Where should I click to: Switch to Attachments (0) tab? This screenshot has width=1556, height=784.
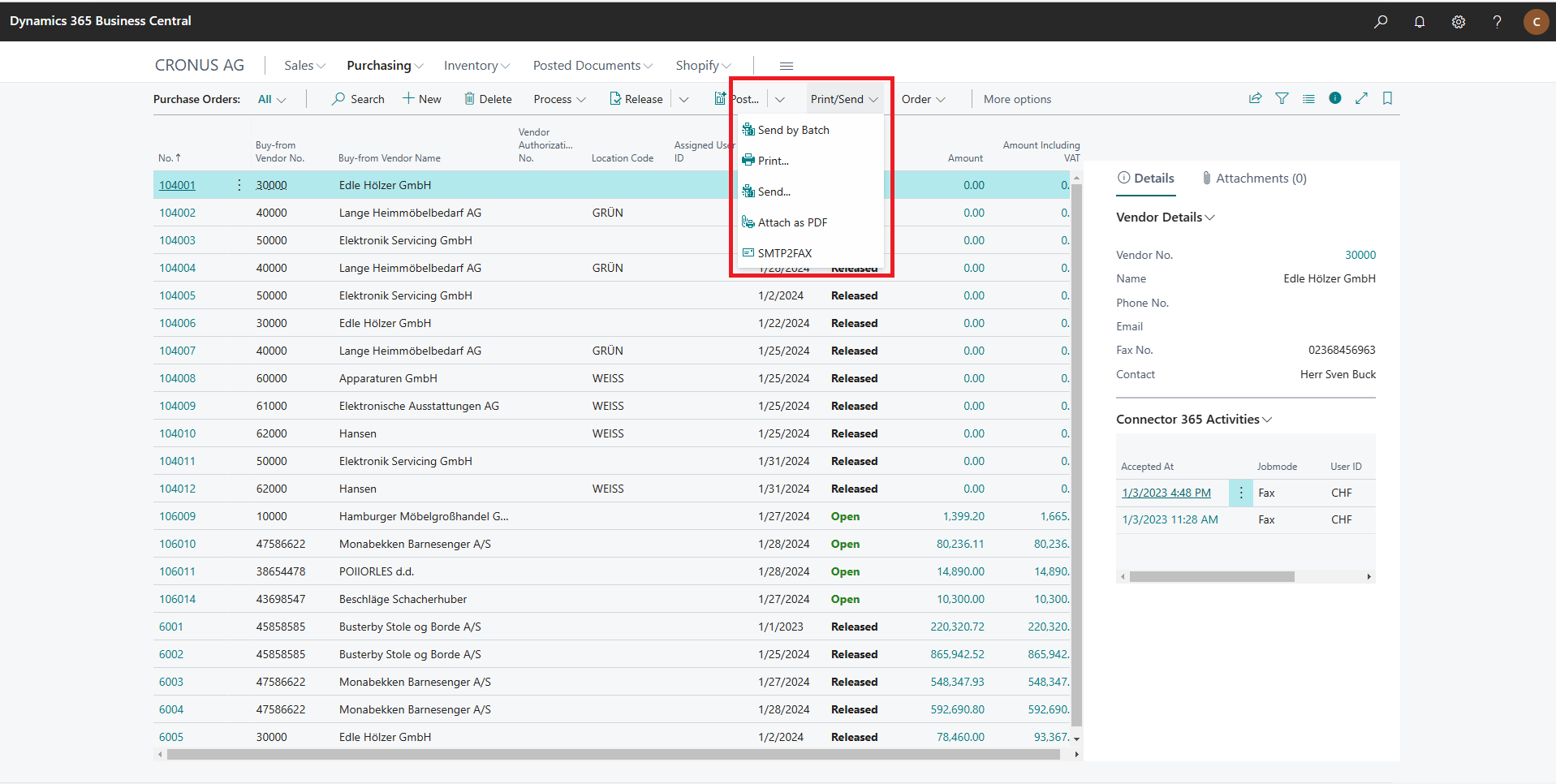(1254, 179)
